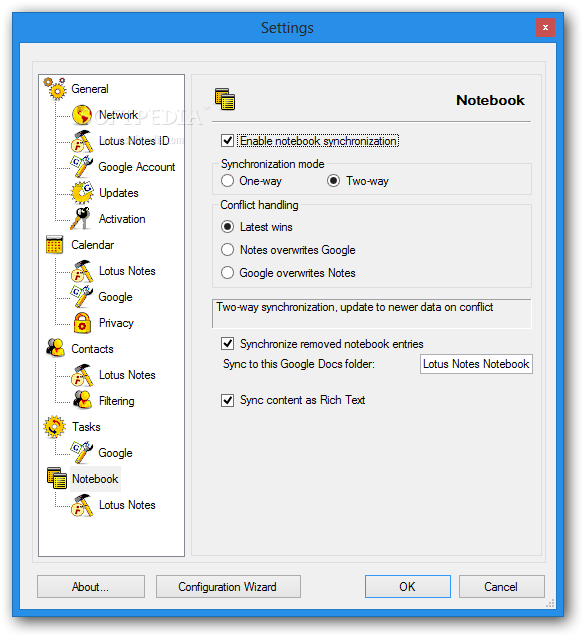Screen dimensions: 584x637
Task: Select the Tasks category
Action: pyautogui.click(x=86, y=427)
